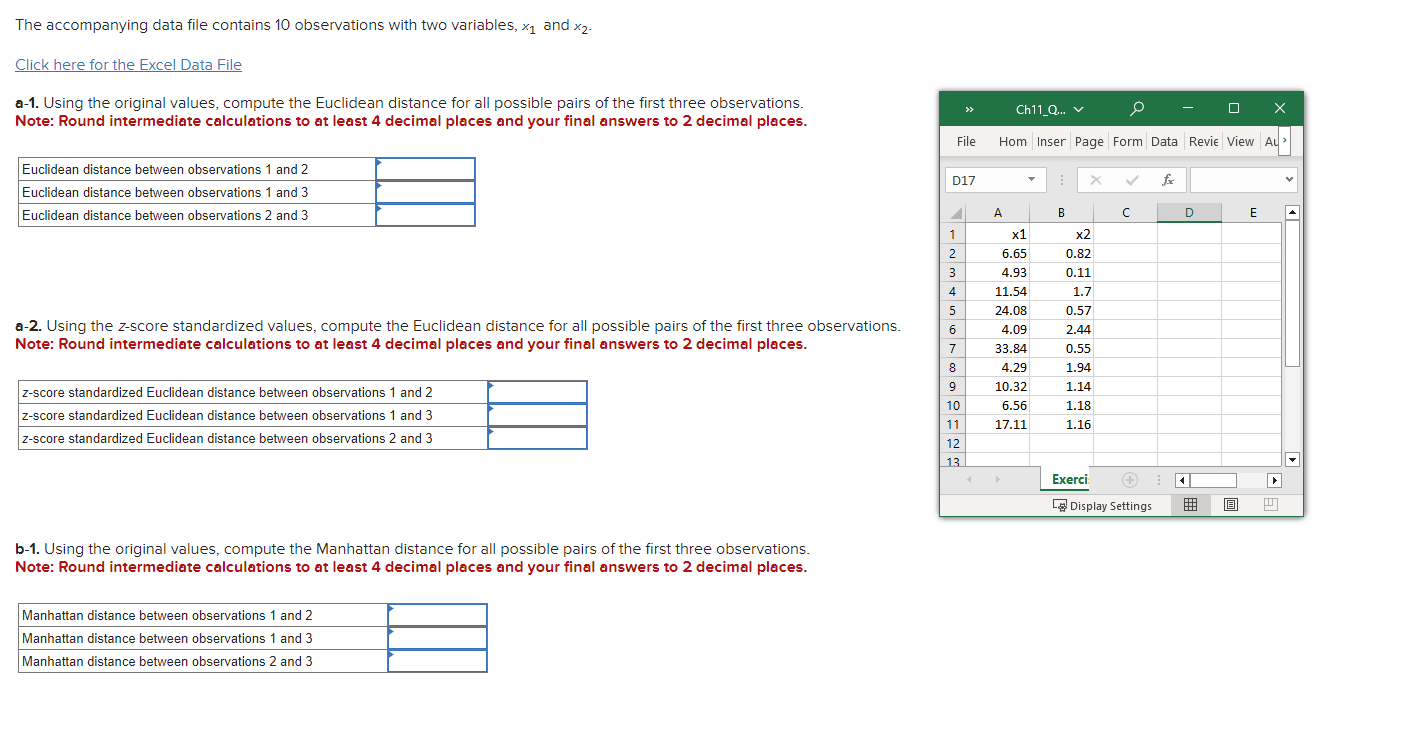Switch to Normal view in the status bar
This screenshot has width=1415, height=734.
[x=1190, y=505]
